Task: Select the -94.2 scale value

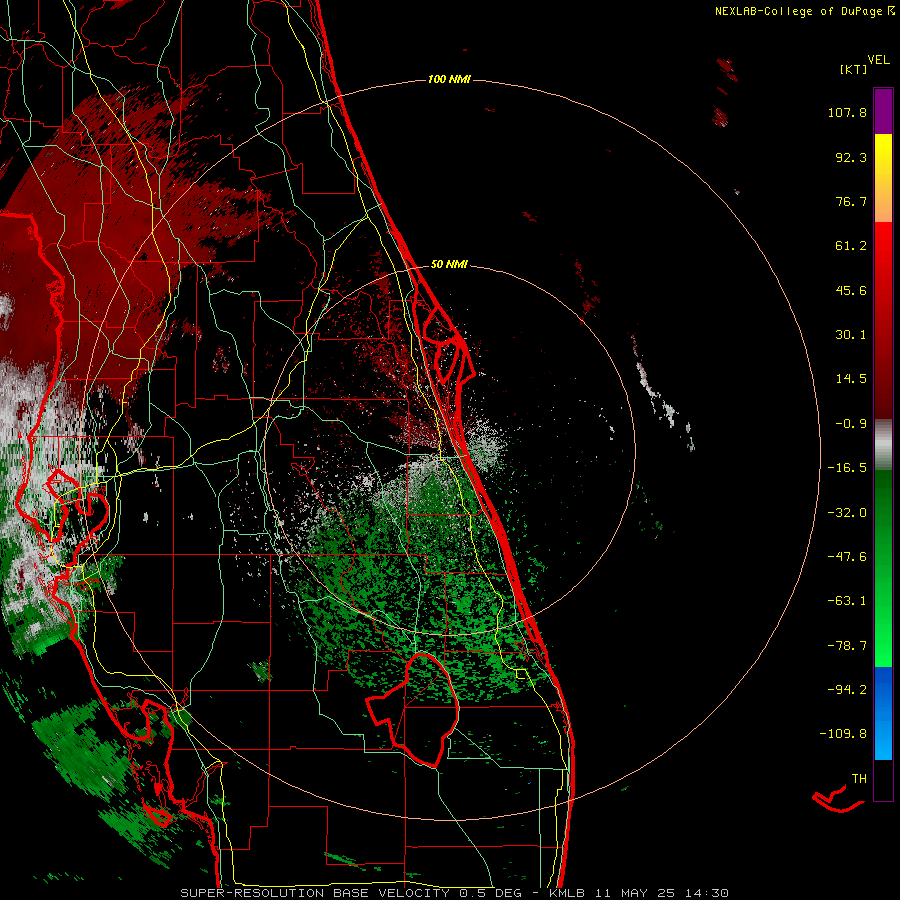Action: [847, 689]
